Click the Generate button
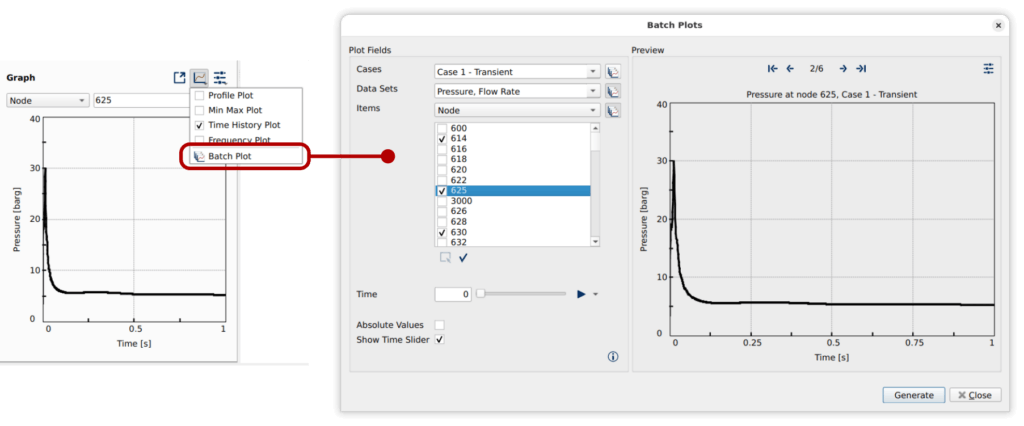The width and height of the screenshot is (1024, 426). pos(914,395)
